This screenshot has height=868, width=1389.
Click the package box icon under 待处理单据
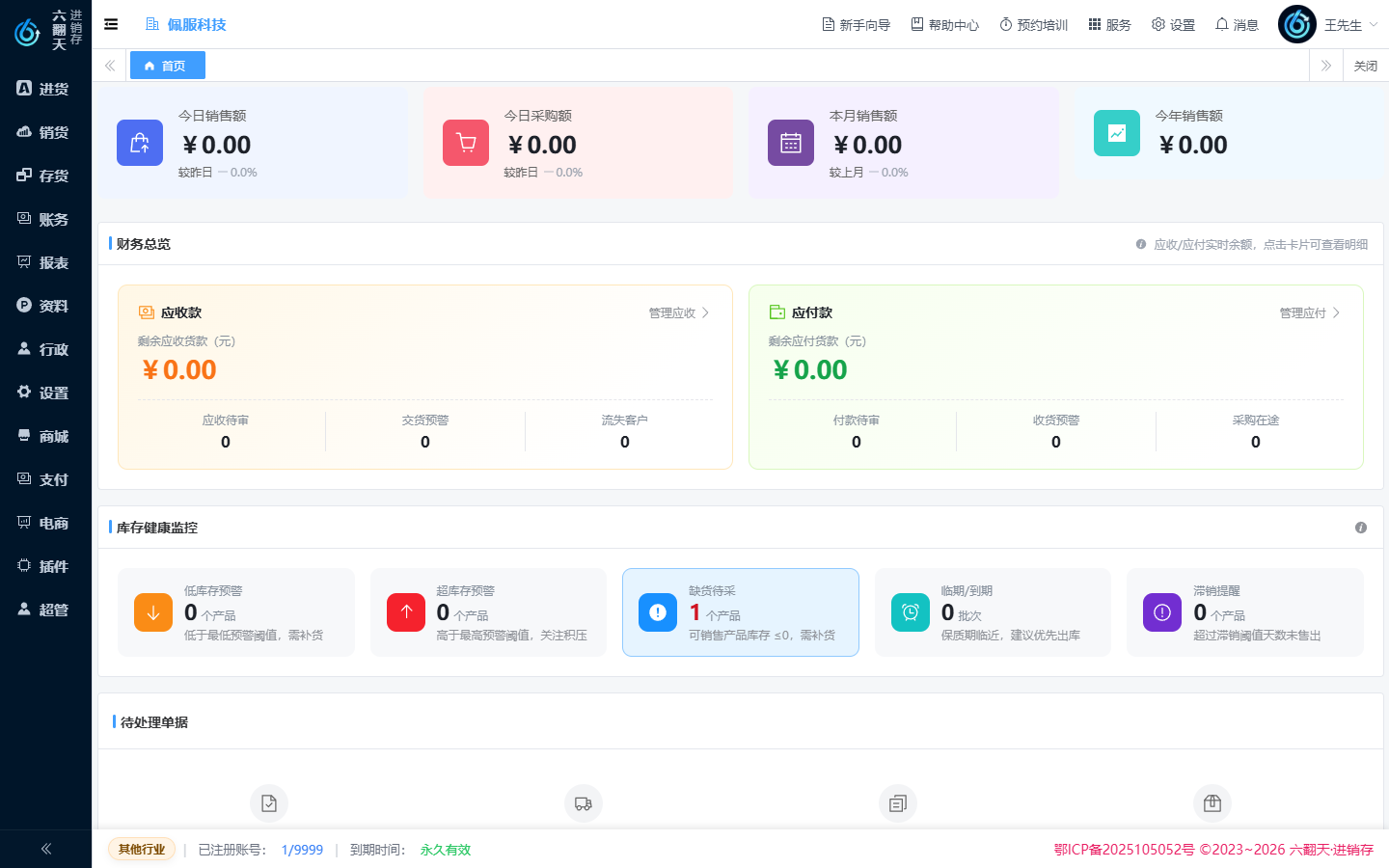[x=1212, y=803]
